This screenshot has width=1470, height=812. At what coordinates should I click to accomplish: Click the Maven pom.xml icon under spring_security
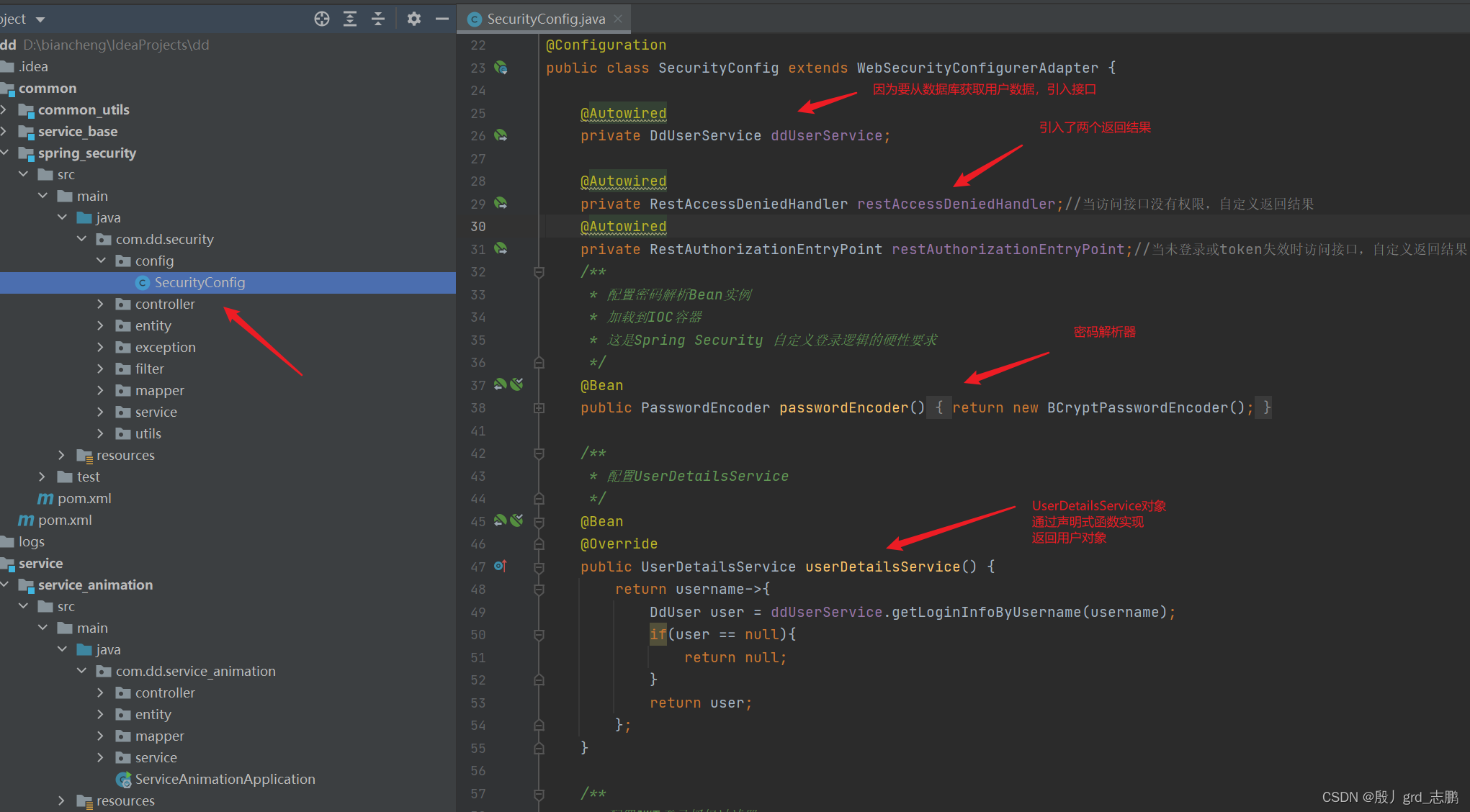pos(45,498)
